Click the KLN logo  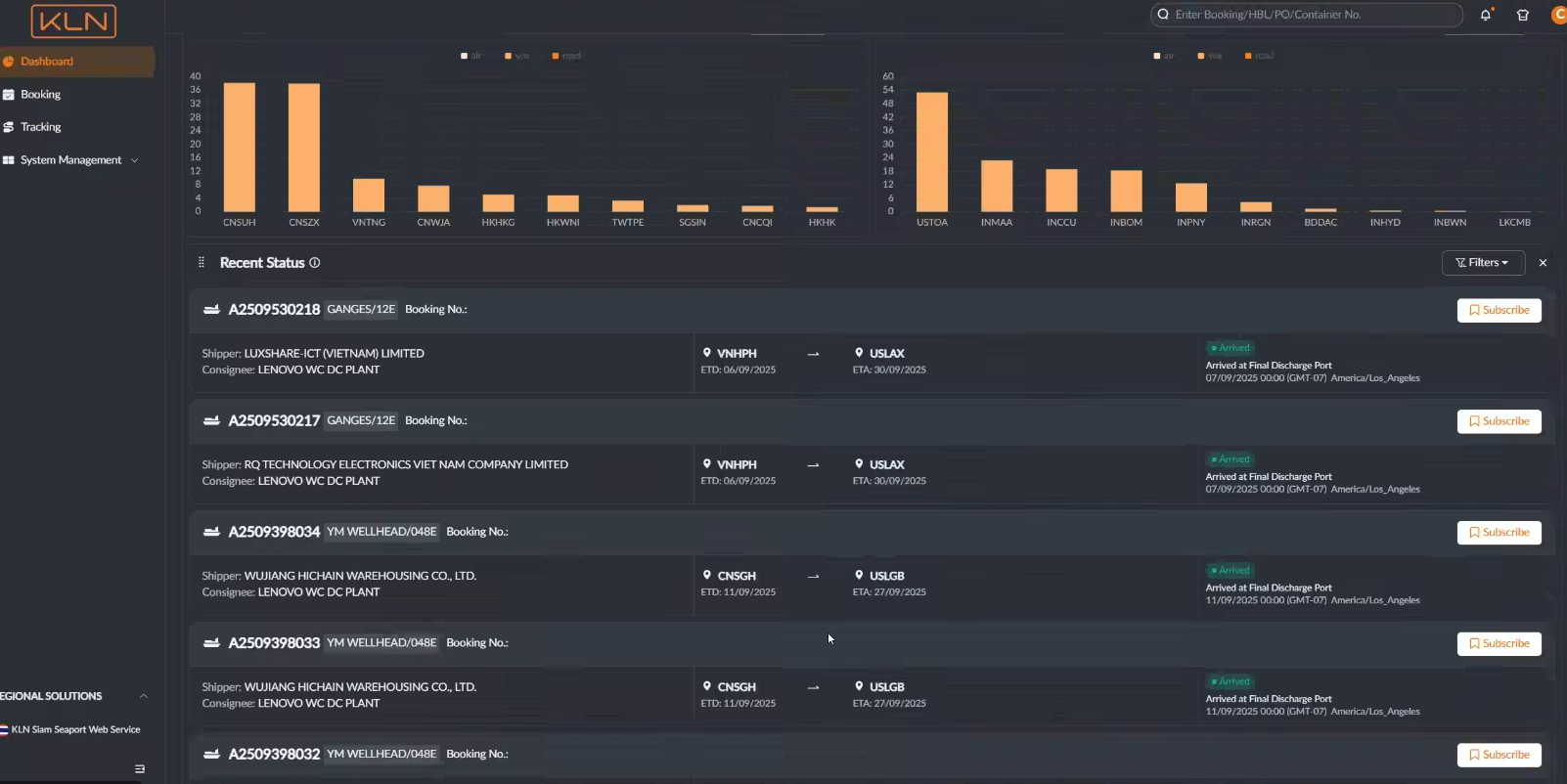coord(73,21)
